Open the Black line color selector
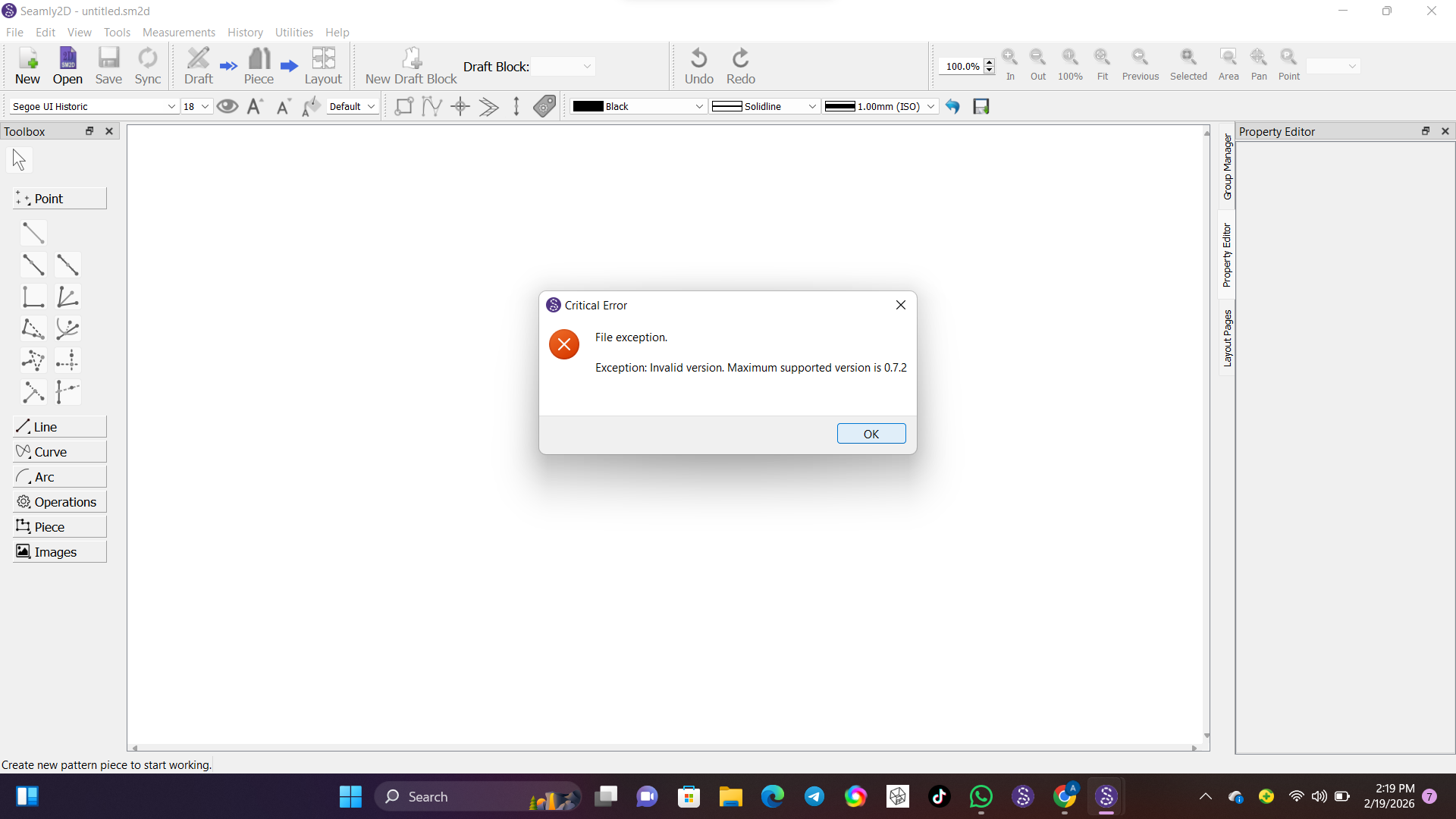 click(639, 106)
